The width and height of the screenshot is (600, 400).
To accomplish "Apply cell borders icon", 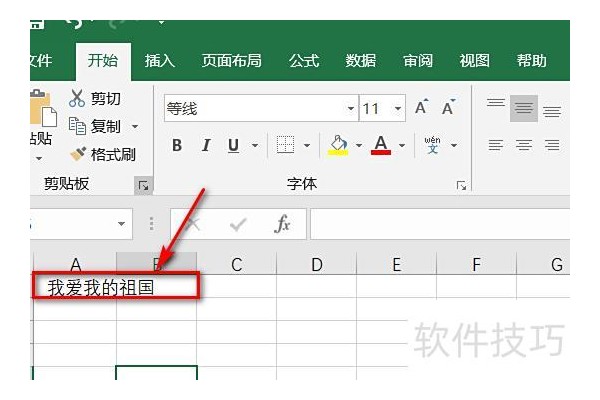I will click(285, 145).
